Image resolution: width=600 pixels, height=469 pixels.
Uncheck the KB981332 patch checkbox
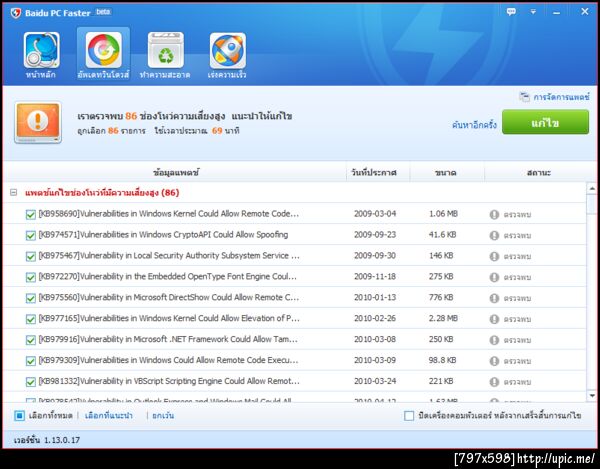point(31,382)
